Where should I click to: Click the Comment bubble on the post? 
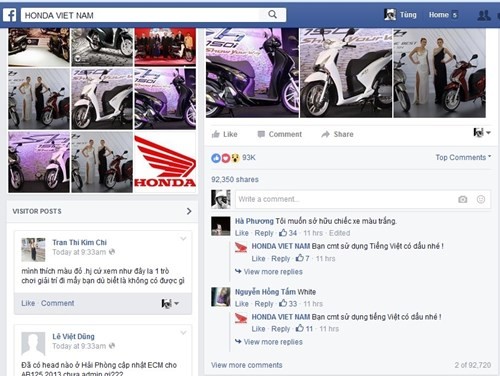[279, 134]
